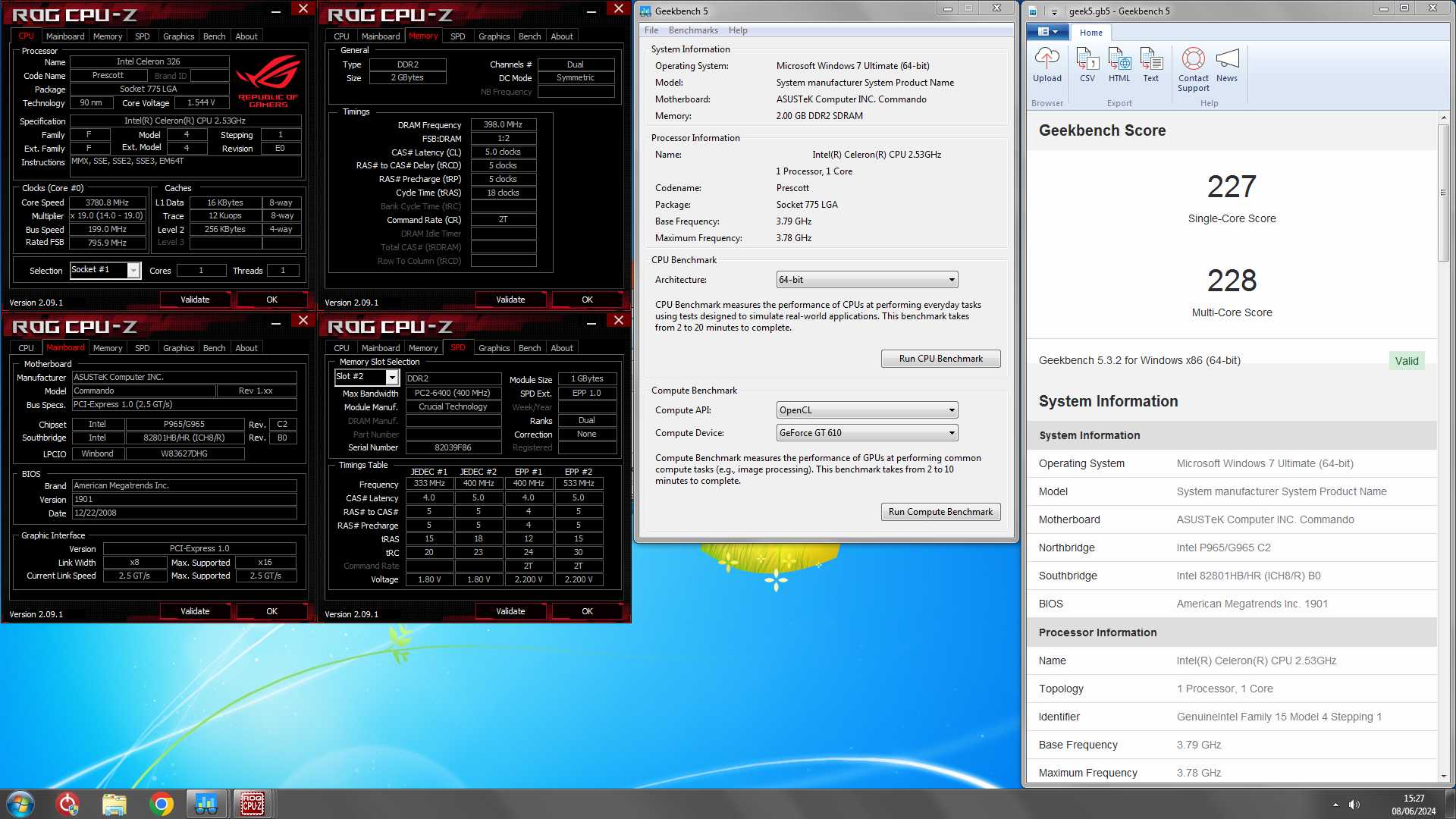This screenshot has height=819, width=1456.
Task: Open Google Chrome from the taskbar
Action: tap(161, 804)
